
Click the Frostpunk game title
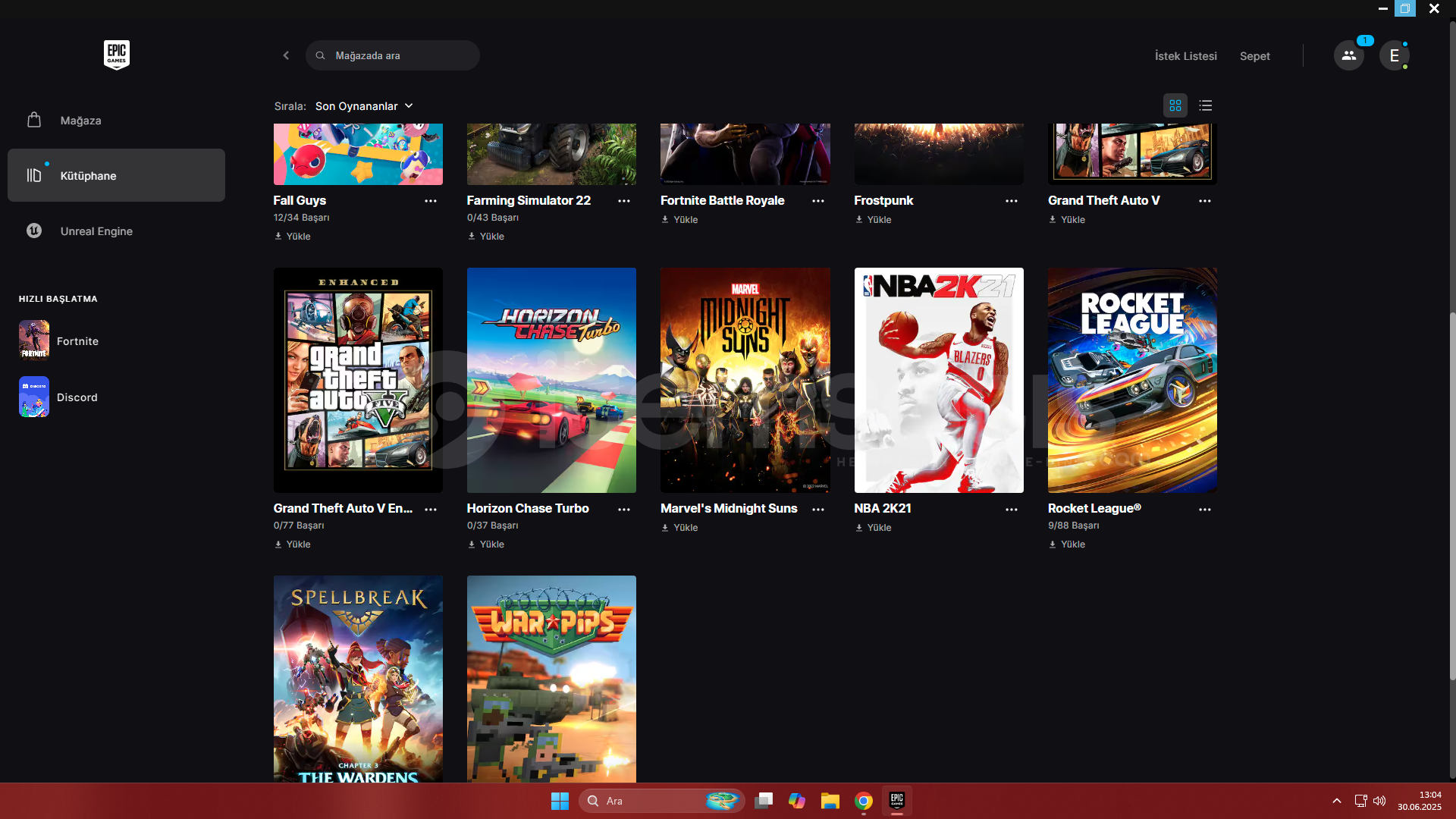click(883, 200)
